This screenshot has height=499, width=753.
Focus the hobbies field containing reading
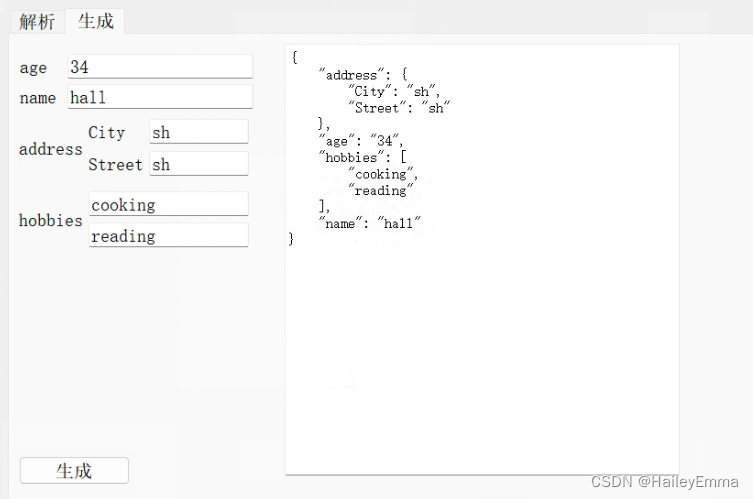coord(169,235)
